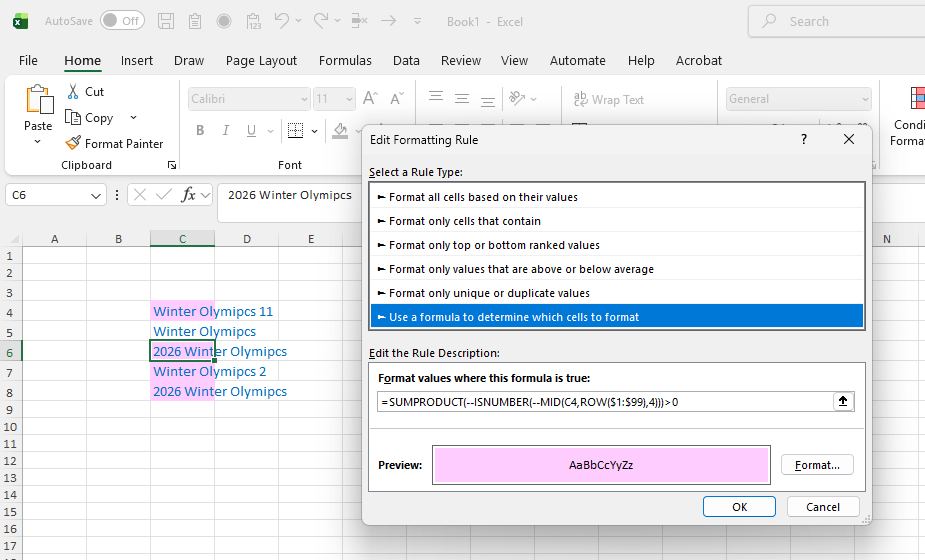Image resolution: width=925 pixels, height=560 pixels.
Task: Open the File menu tab
Action: [x=28, y=60]
